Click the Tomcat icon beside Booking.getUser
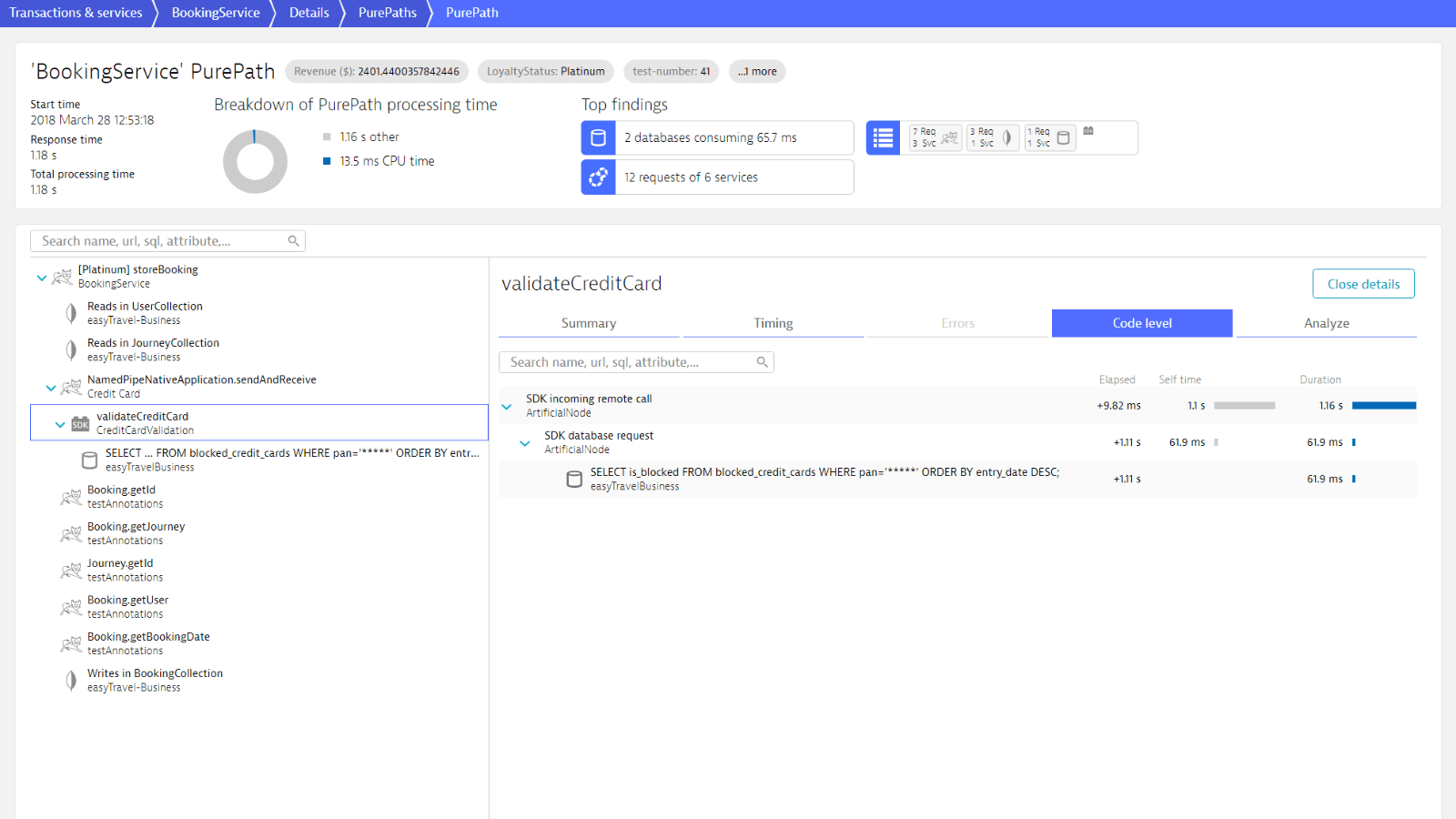Image resolution: width=1456 pixels, height=819 pixels. coord(71,607)
